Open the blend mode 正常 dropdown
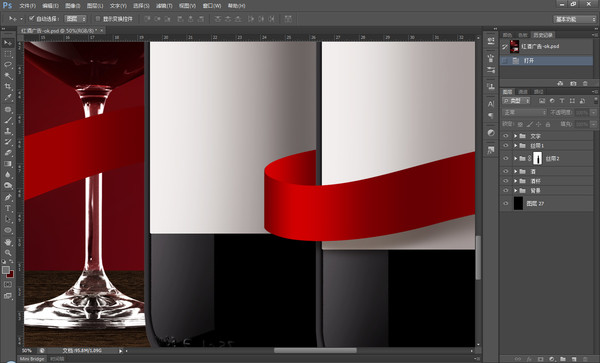The image size is (600, 363). pyautogui.click(x=524, y=112)
